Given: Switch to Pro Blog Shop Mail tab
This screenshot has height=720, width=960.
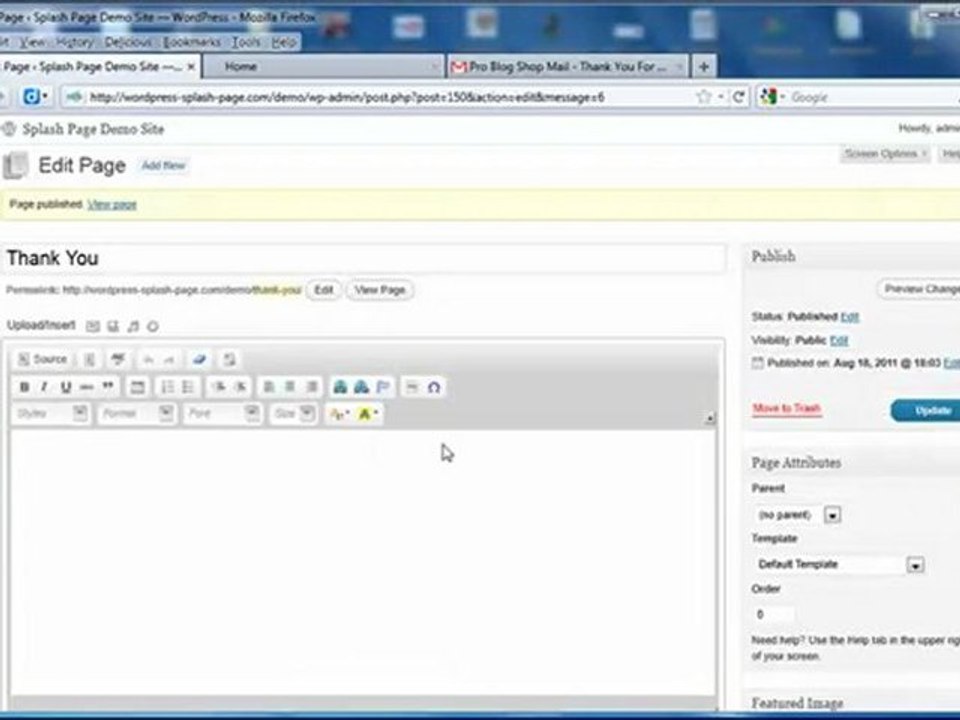Looking at the screenshot, I should coord(568,67).
